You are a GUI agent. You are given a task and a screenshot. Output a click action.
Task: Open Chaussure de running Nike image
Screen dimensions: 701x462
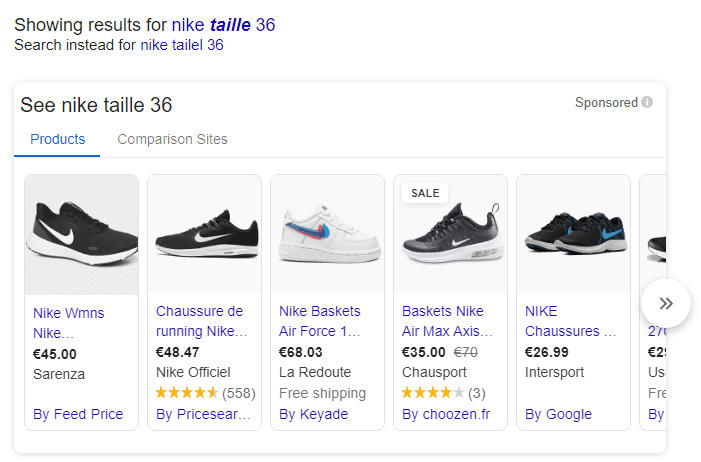pyautogui.click(x=204, y=233)
